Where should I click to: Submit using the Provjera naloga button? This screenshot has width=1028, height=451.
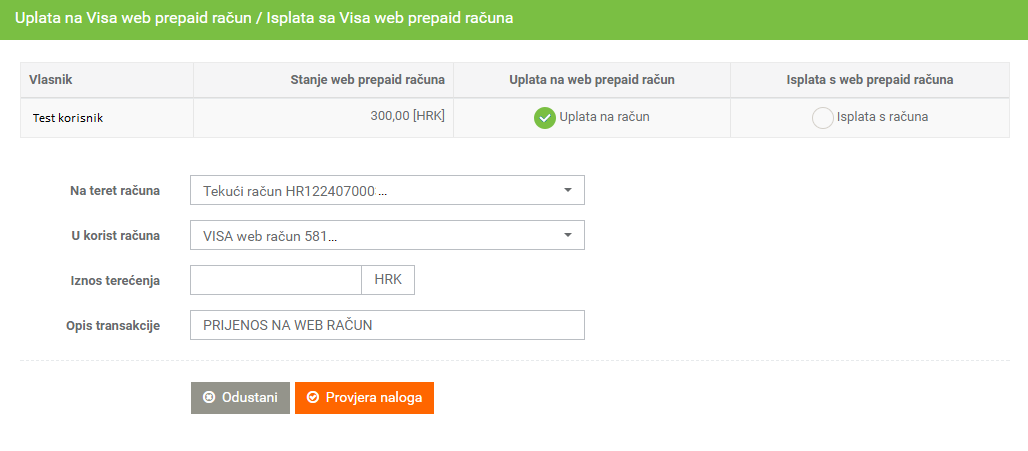(365, 398)
